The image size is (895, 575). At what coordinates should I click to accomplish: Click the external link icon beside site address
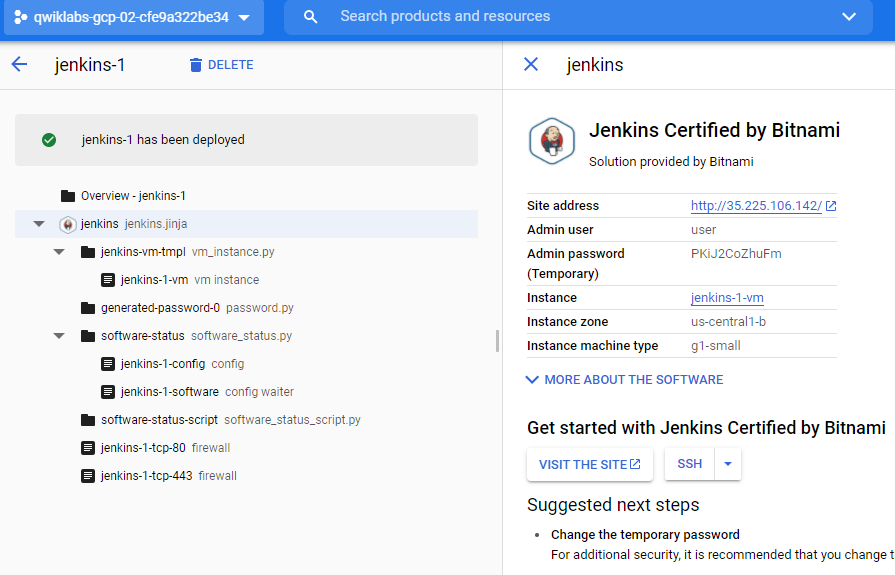coord(831,206)
